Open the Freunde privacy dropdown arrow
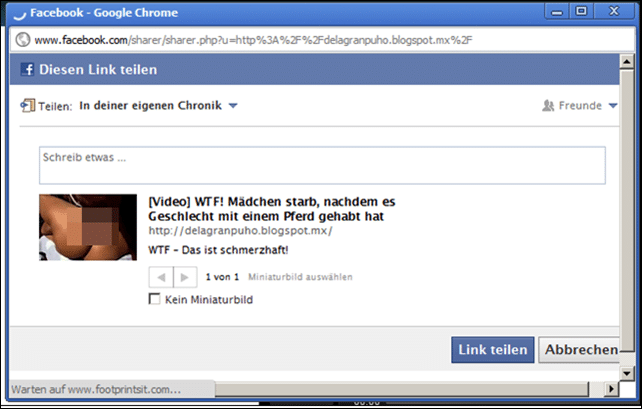Viewport: 642px width, 409px height. [x=613, y=106]
